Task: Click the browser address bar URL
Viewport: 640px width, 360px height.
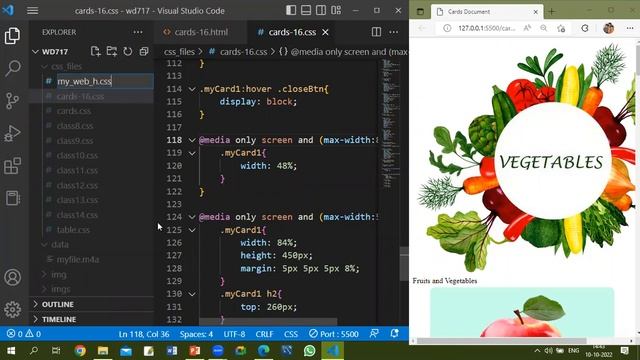Action: (486, 28)
